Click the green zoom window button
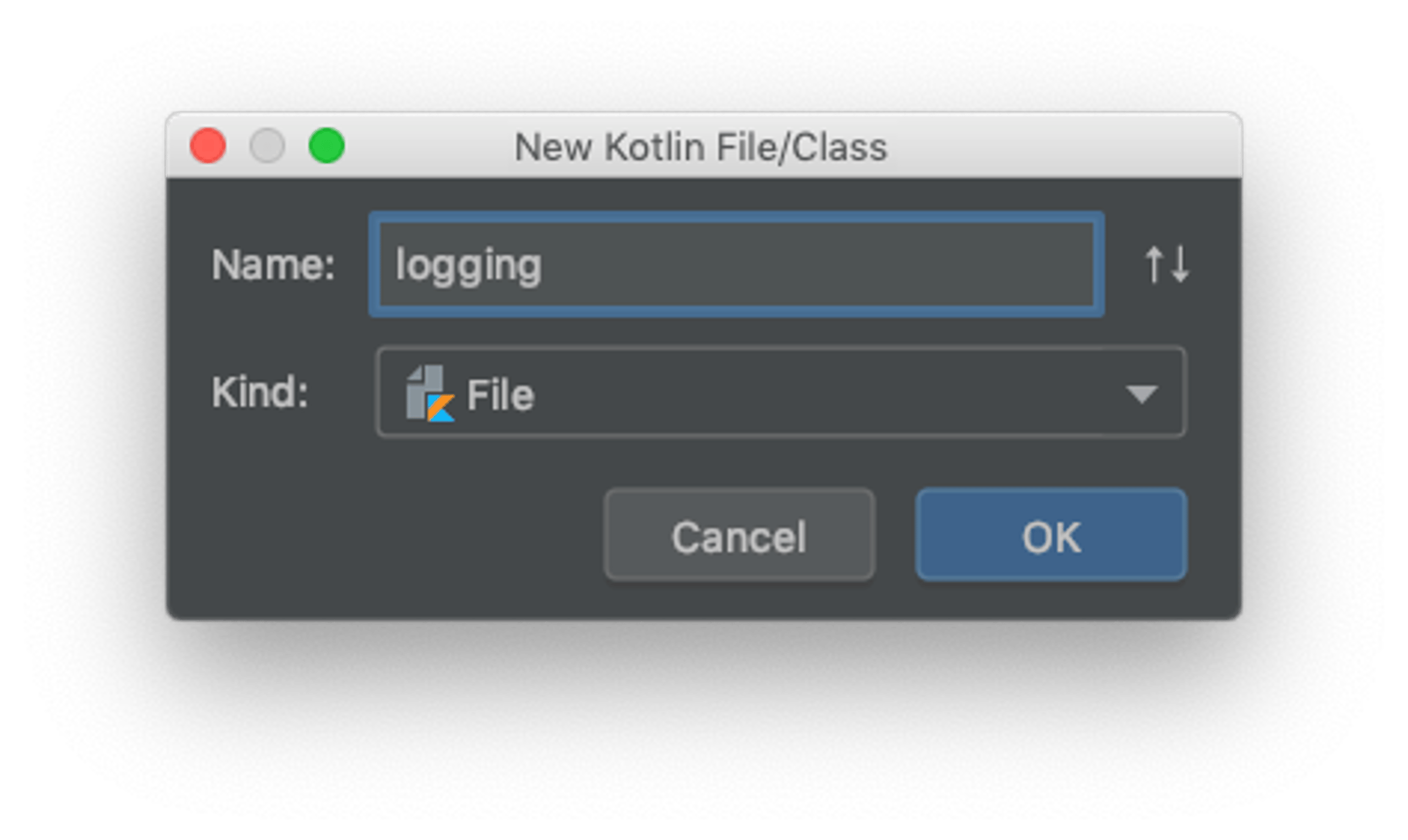 click(x=326, y=146)
